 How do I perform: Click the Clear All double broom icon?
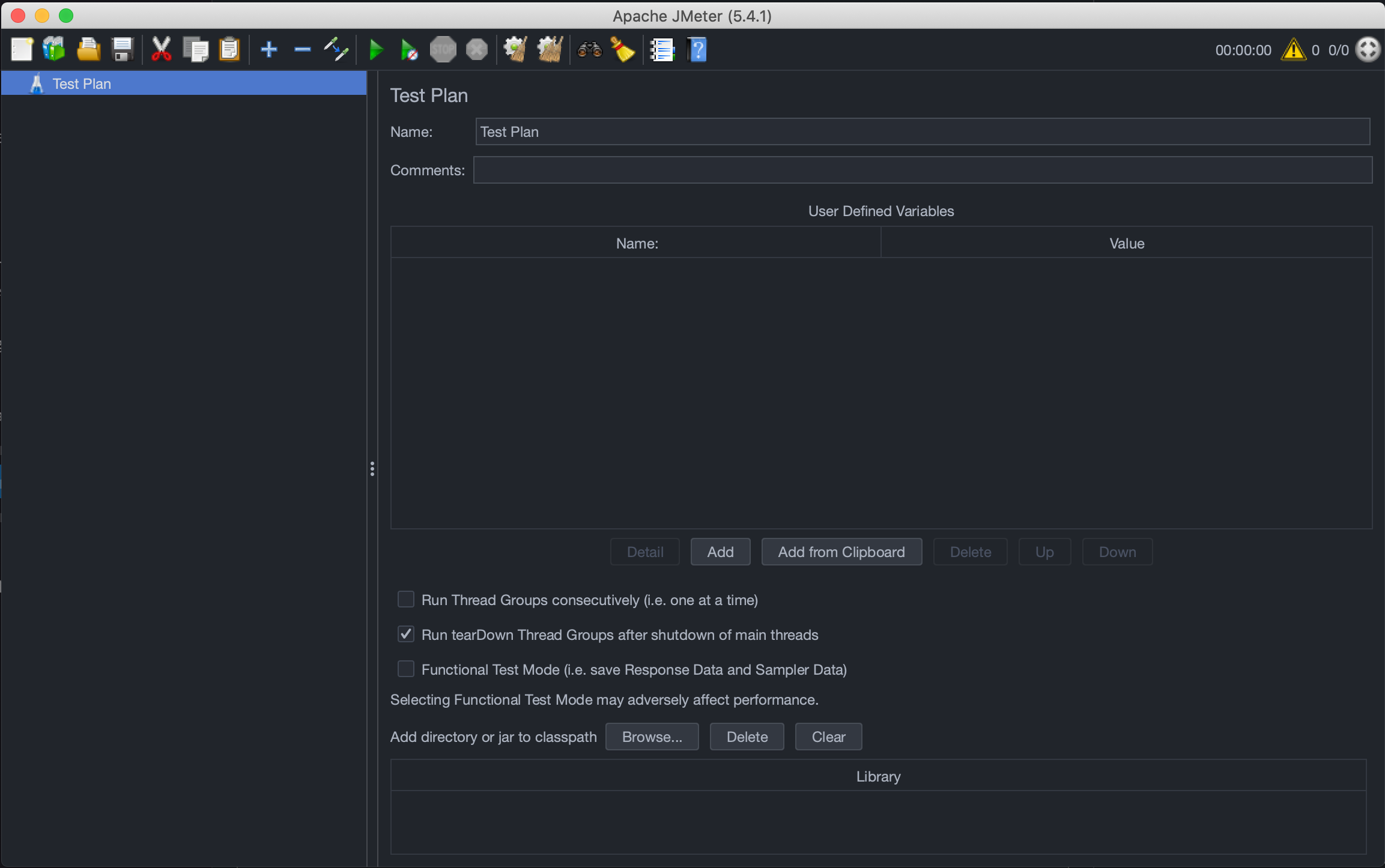[x=550, y=49]
